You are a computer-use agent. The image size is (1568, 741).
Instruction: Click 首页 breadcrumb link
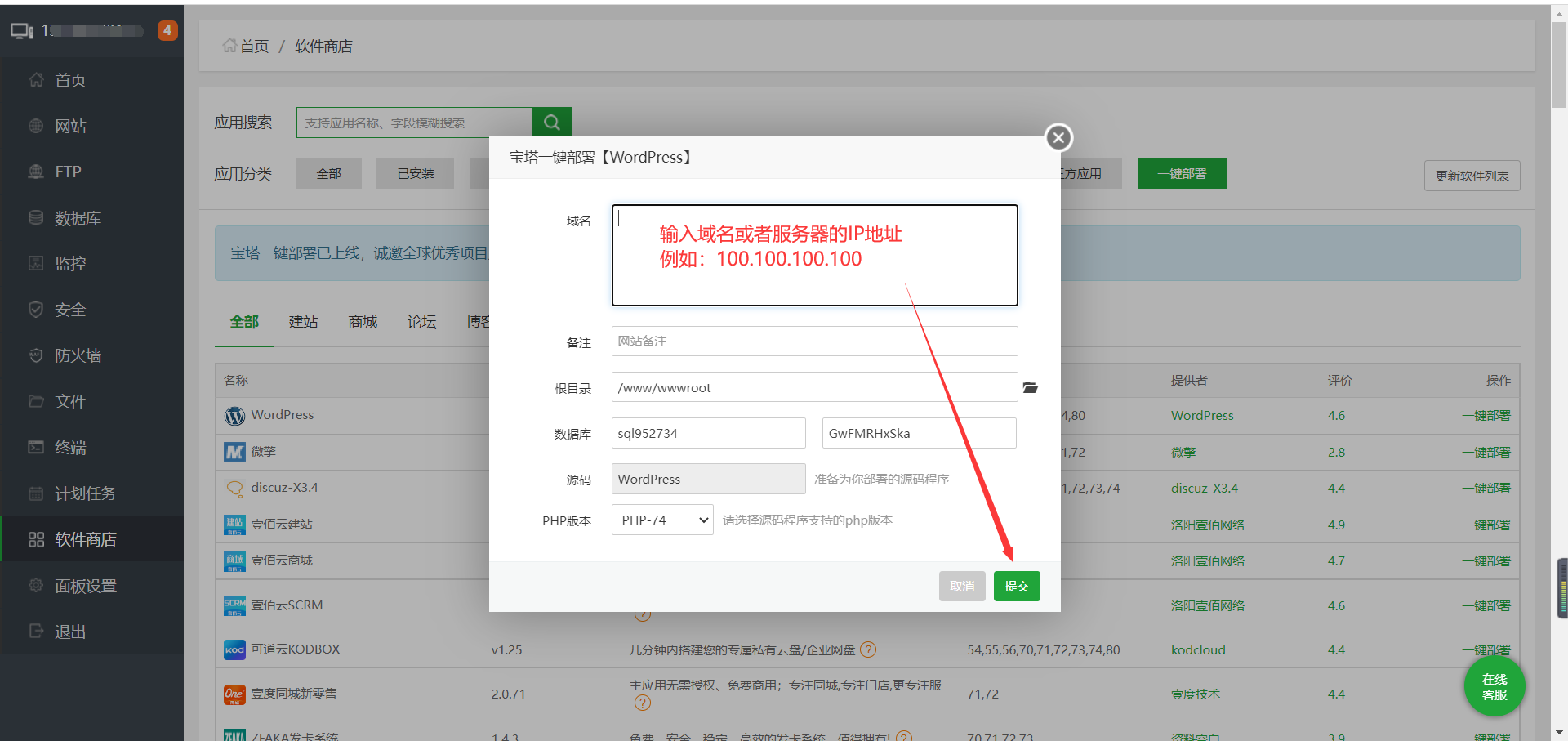[254, 47]
